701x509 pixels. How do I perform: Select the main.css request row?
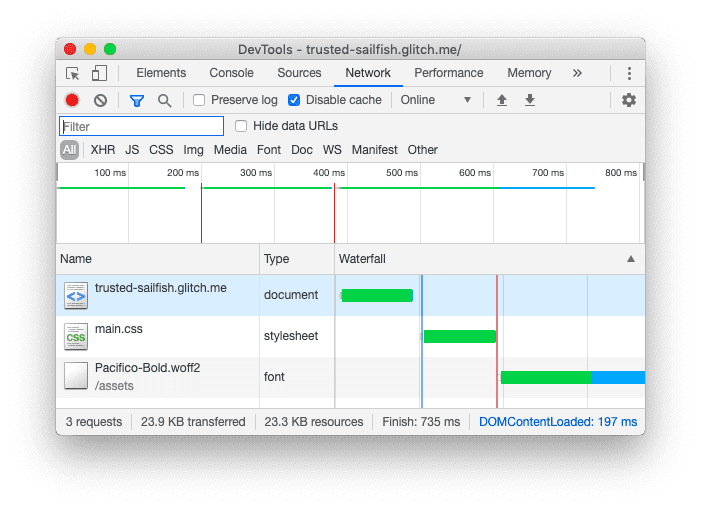(160, 336)
